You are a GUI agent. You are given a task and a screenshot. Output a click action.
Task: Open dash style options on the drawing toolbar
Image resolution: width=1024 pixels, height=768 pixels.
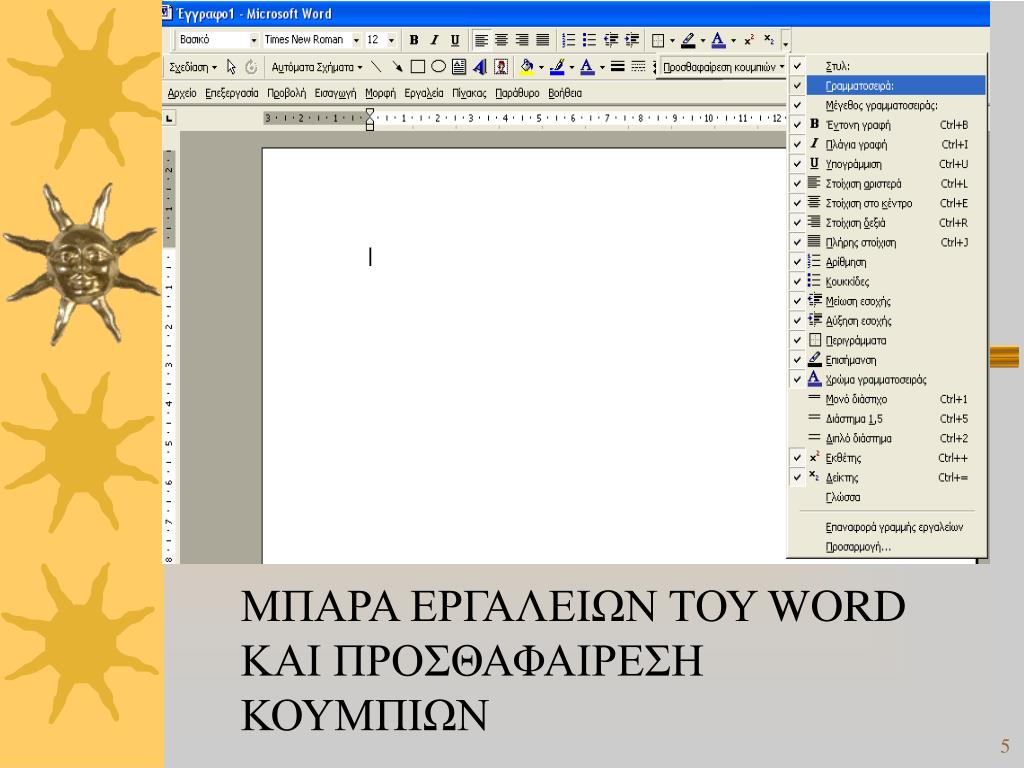pos(638,67)
